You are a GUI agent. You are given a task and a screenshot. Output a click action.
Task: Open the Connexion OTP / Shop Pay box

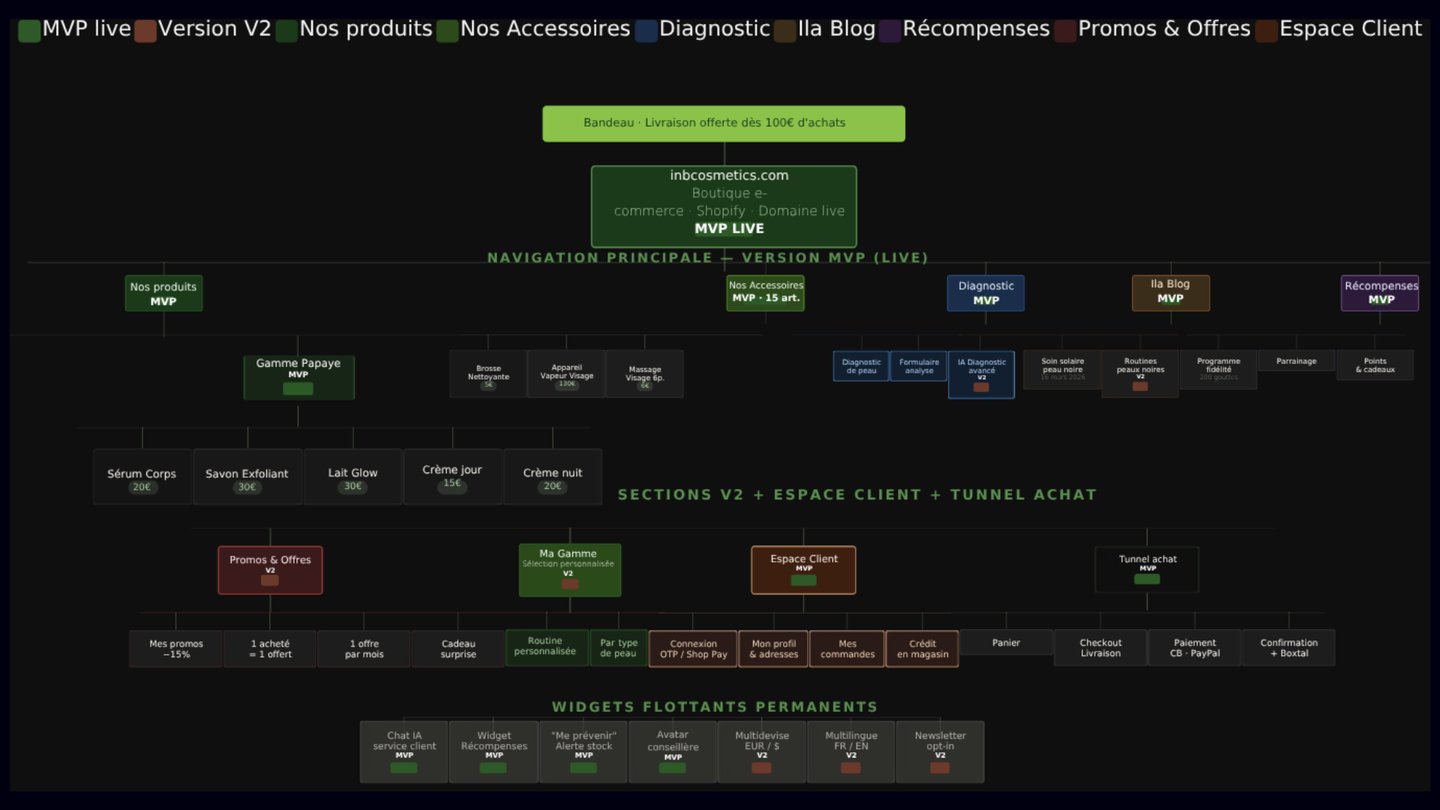coord(693,649)
